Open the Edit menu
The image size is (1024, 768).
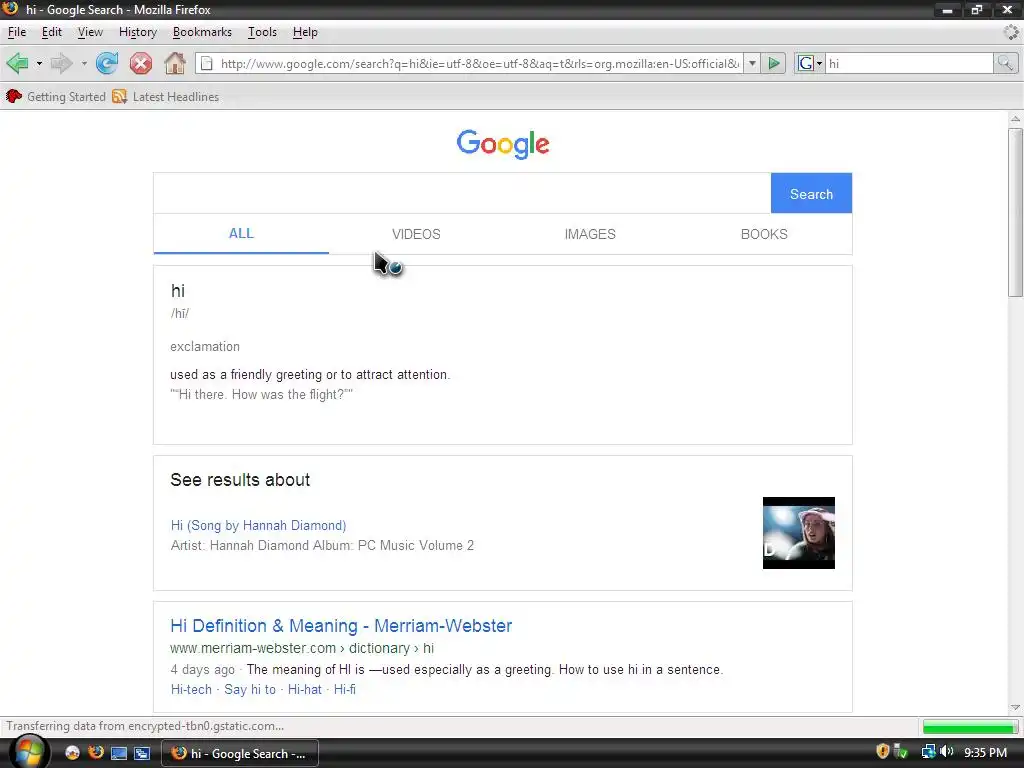coord(52,32)
